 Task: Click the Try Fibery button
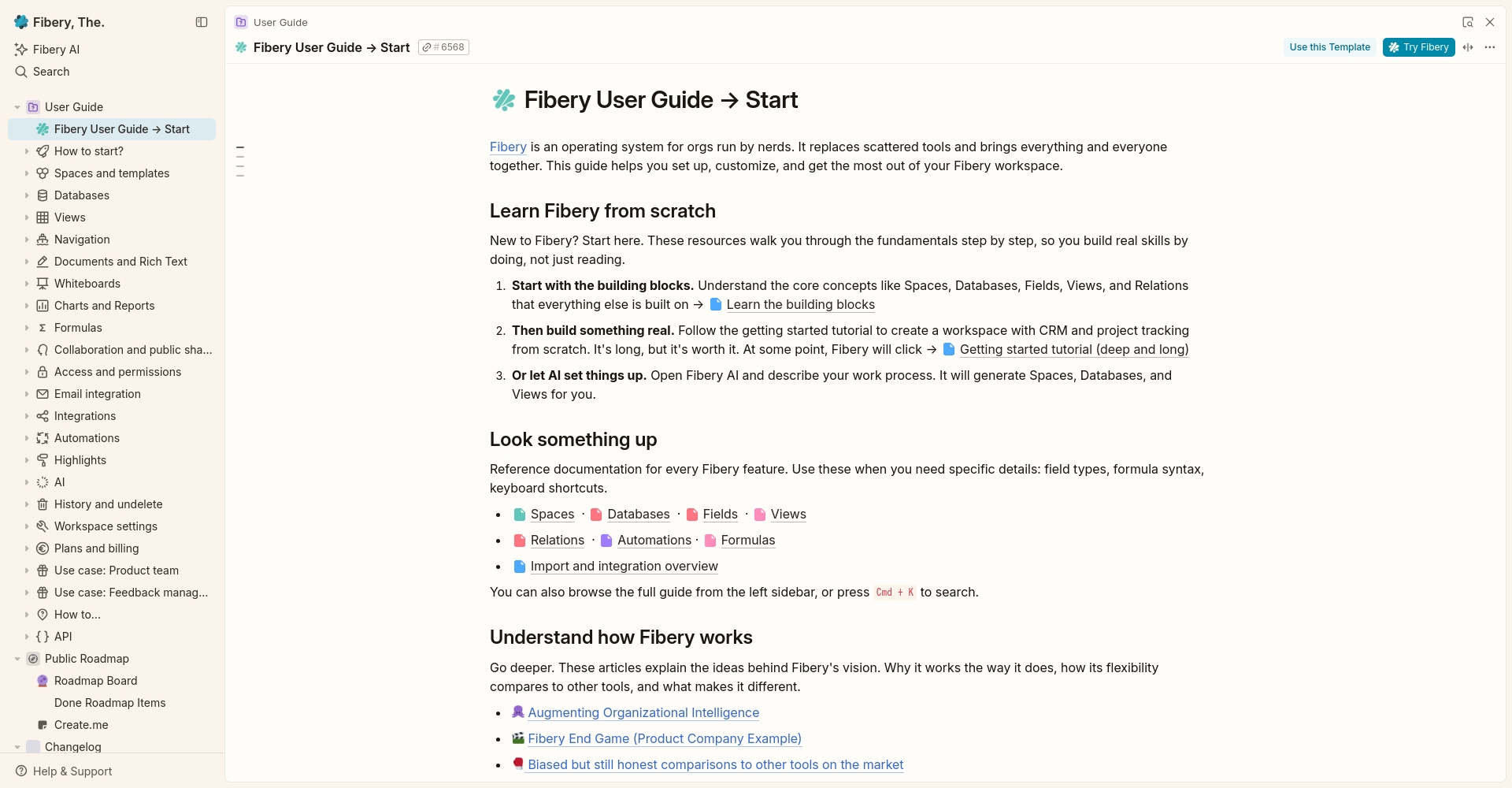click(x=1418, y=47)
